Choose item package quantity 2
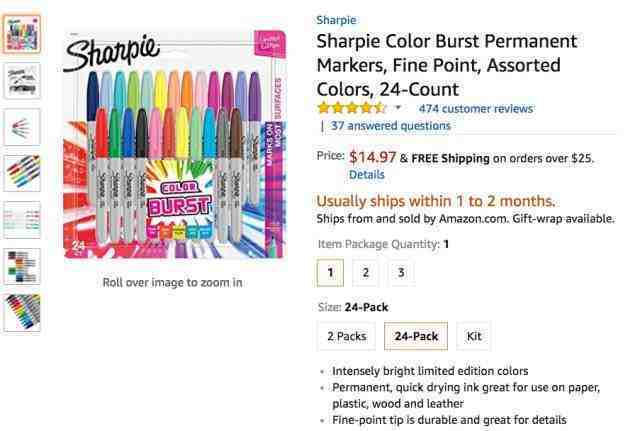 (365, 272)
